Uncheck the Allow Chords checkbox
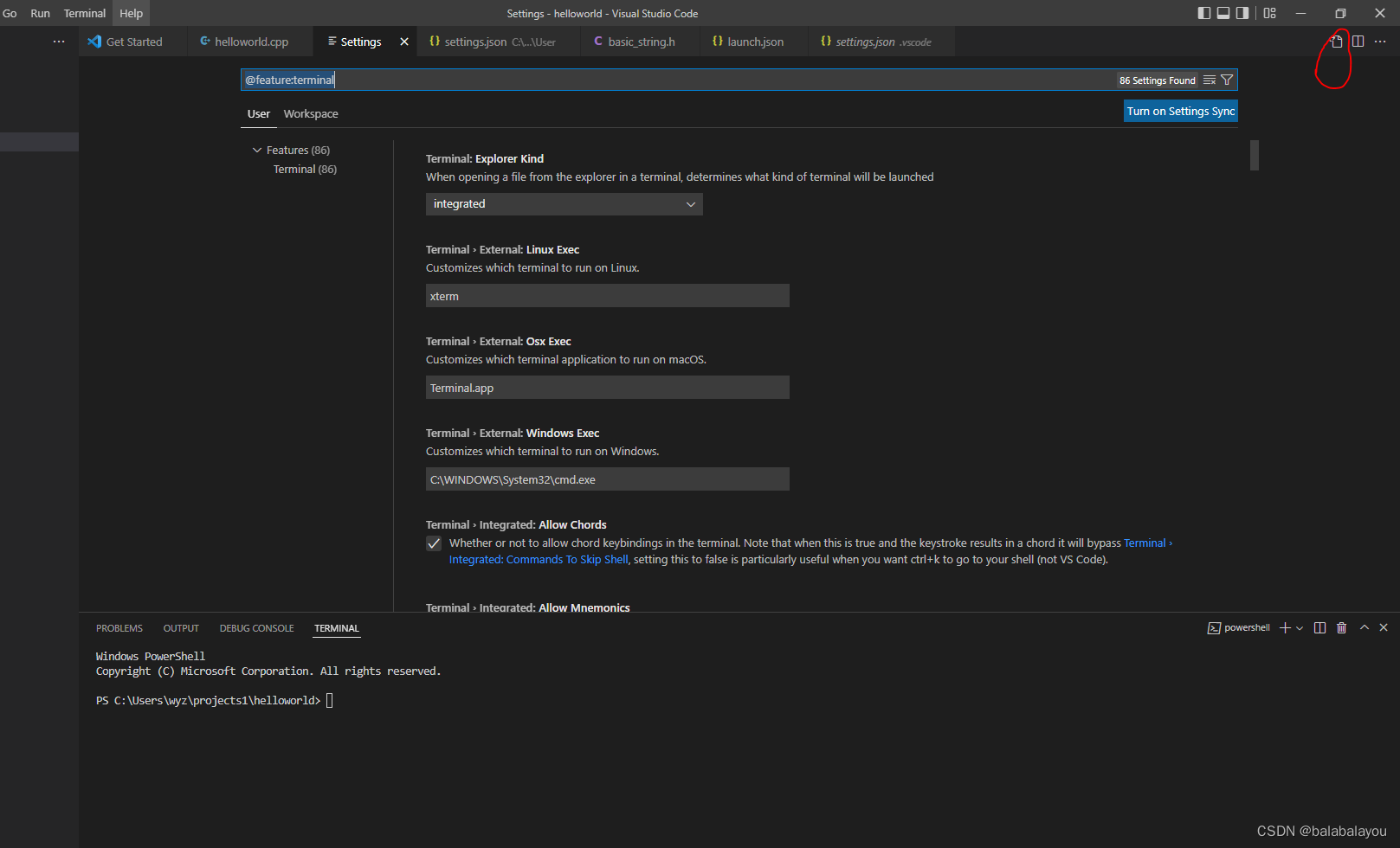 pos(434,543)
